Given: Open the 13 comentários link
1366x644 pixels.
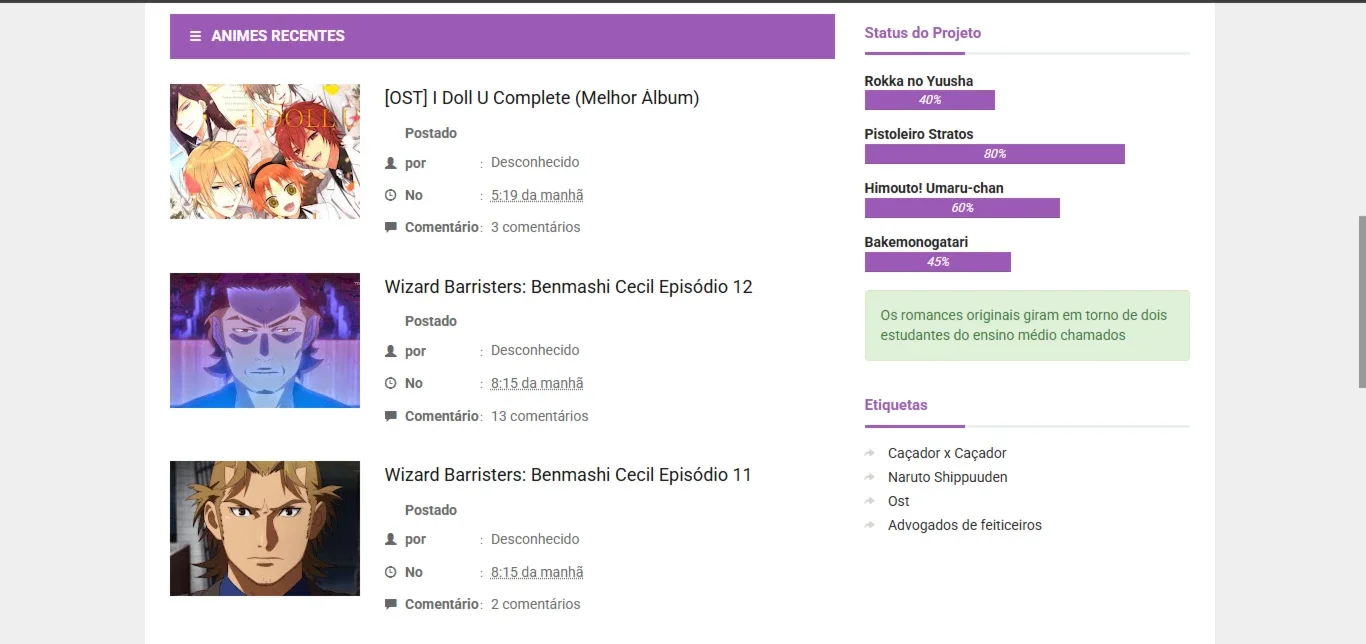Looking at the screenshot, I should (x=540, y=416).
